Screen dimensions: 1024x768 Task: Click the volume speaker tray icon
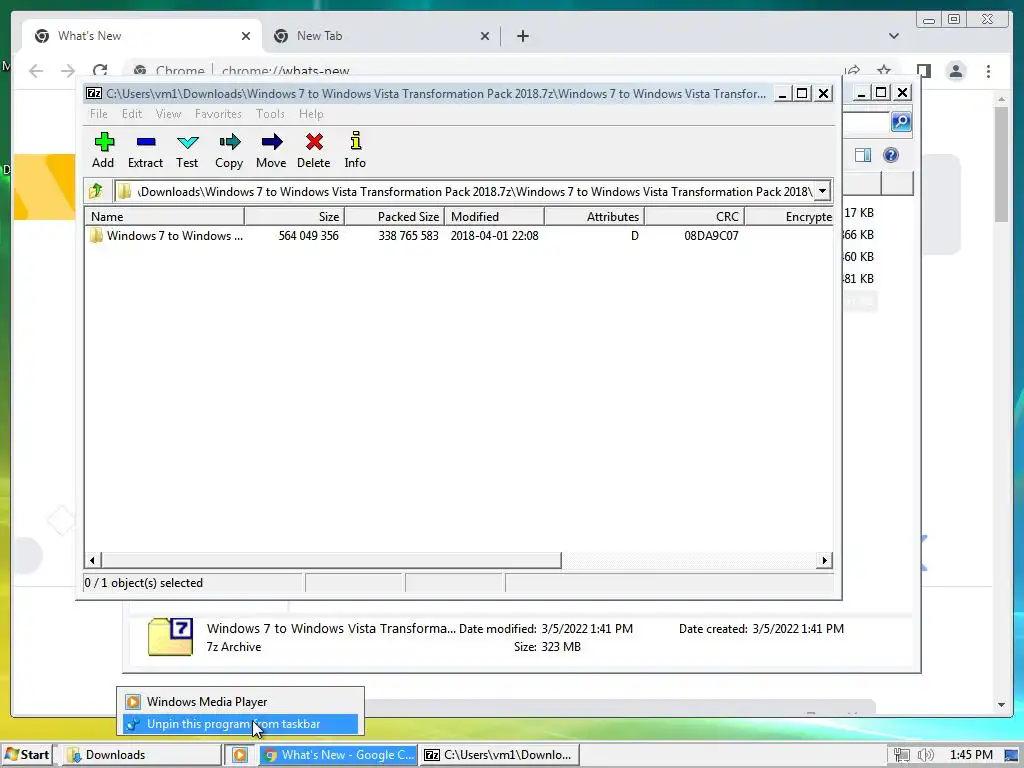coord(925,755)
